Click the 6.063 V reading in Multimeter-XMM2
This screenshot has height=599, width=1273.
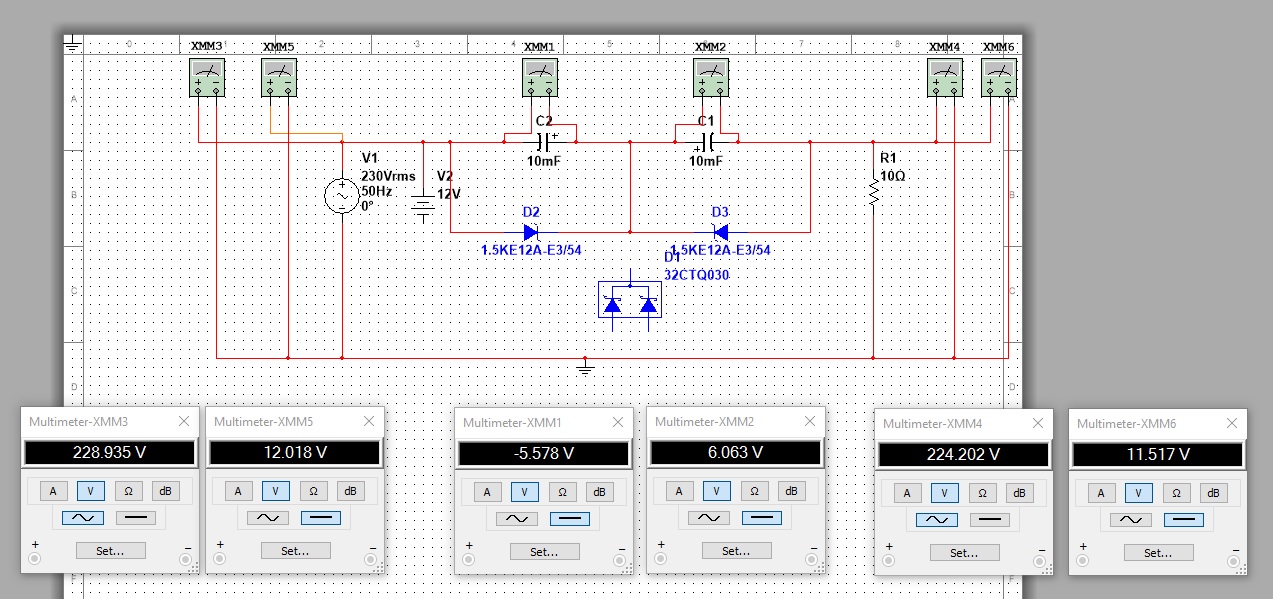tap(735, 453)
